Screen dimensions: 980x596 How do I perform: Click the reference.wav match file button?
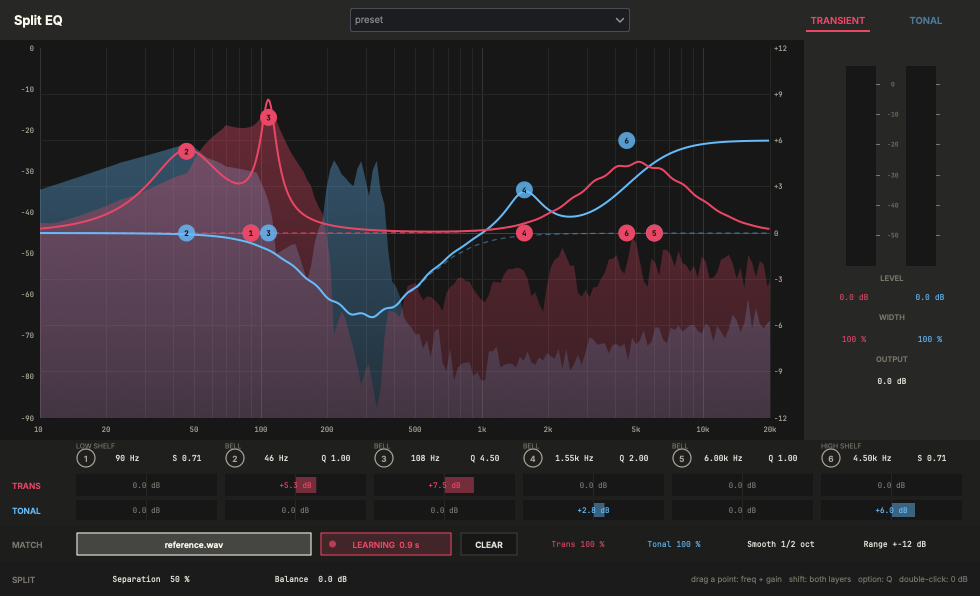coord(194,544)
